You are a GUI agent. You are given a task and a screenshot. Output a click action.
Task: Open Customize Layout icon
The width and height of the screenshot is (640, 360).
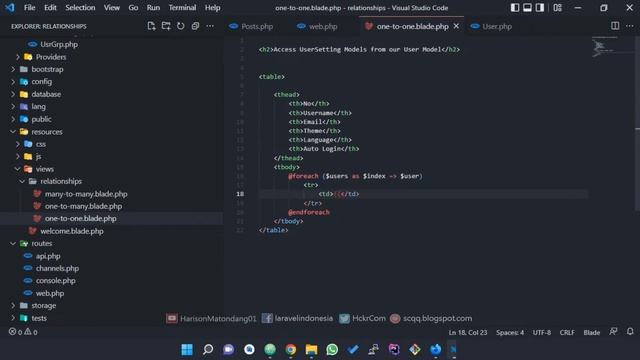tap(558, 8)
